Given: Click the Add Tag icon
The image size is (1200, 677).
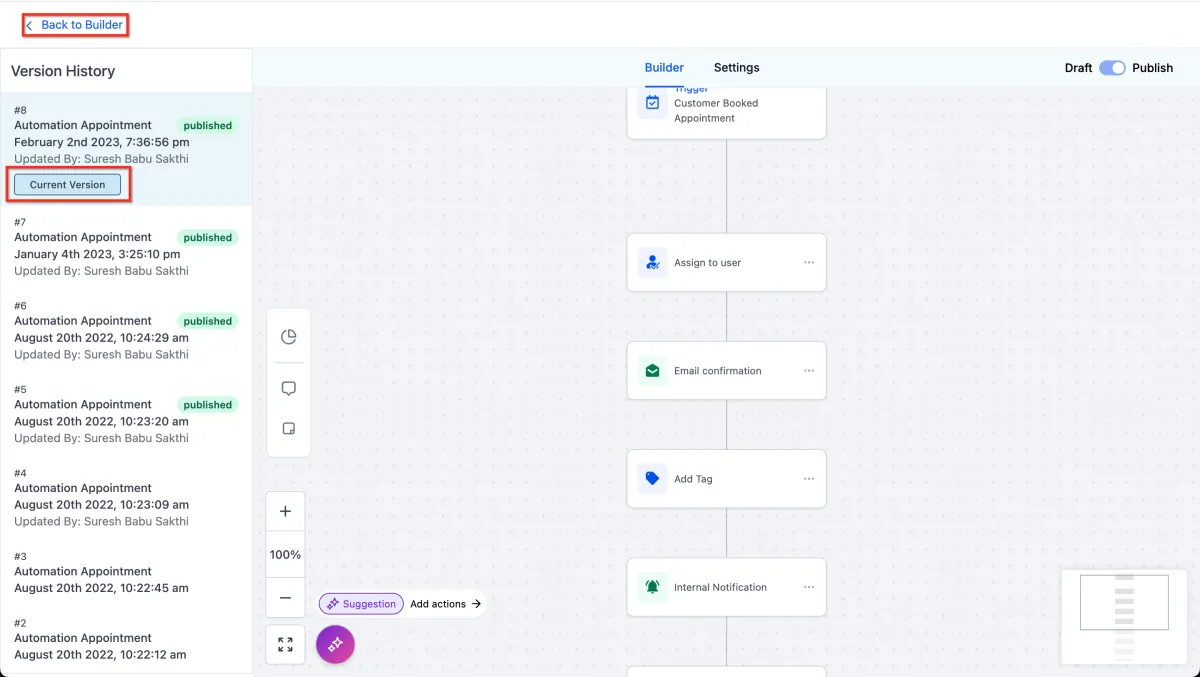Looking at the screenshot, I should pos(652,478).
